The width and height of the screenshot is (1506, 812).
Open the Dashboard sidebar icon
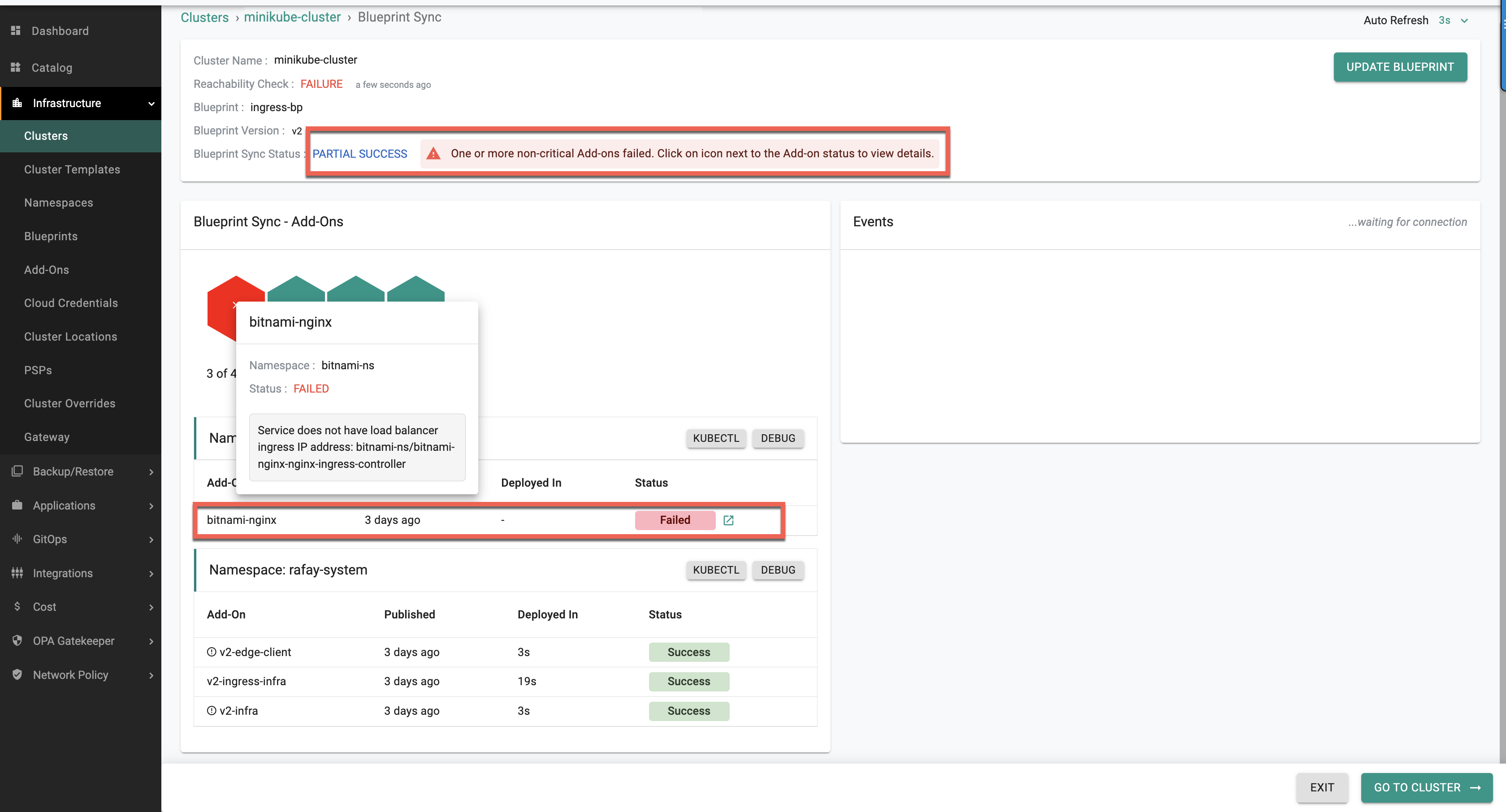(16, 30)
